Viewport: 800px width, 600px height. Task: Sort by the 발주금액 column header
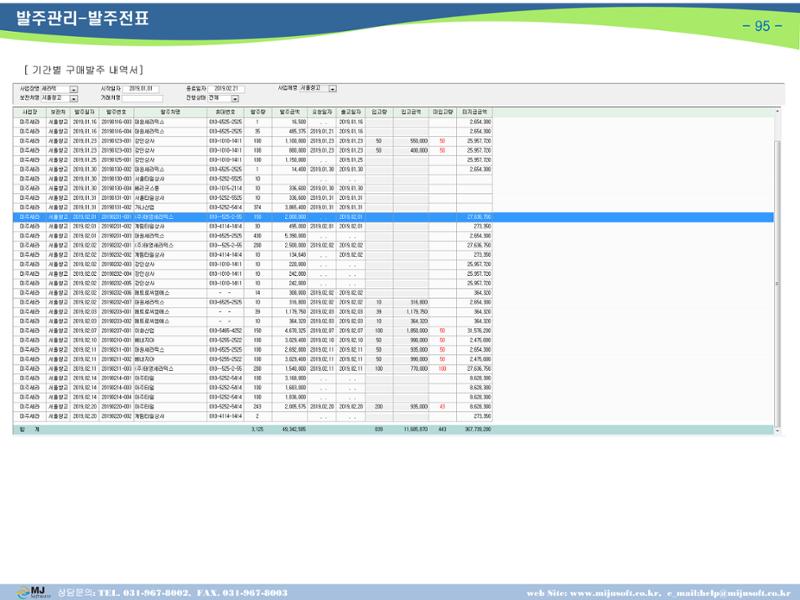pyautogui.click(x=290, y=112)
